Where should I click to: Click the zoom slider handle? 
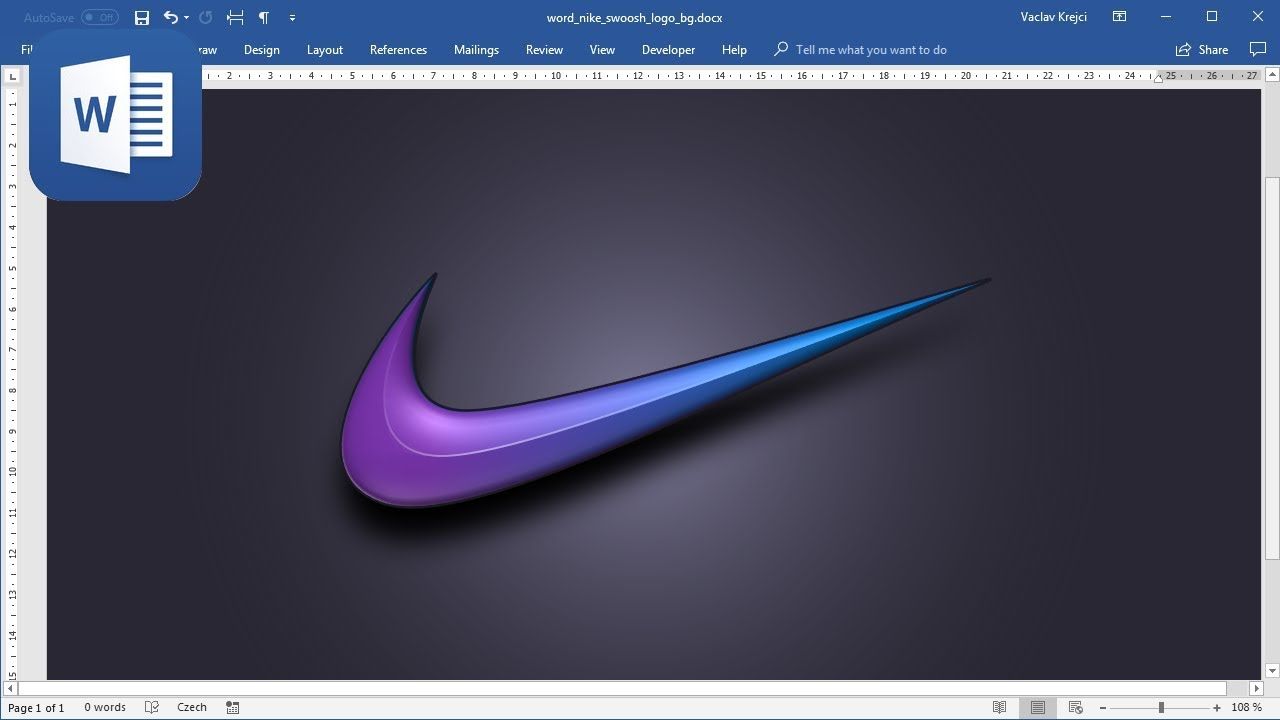pyautogui.click(x=1161, y=707)
